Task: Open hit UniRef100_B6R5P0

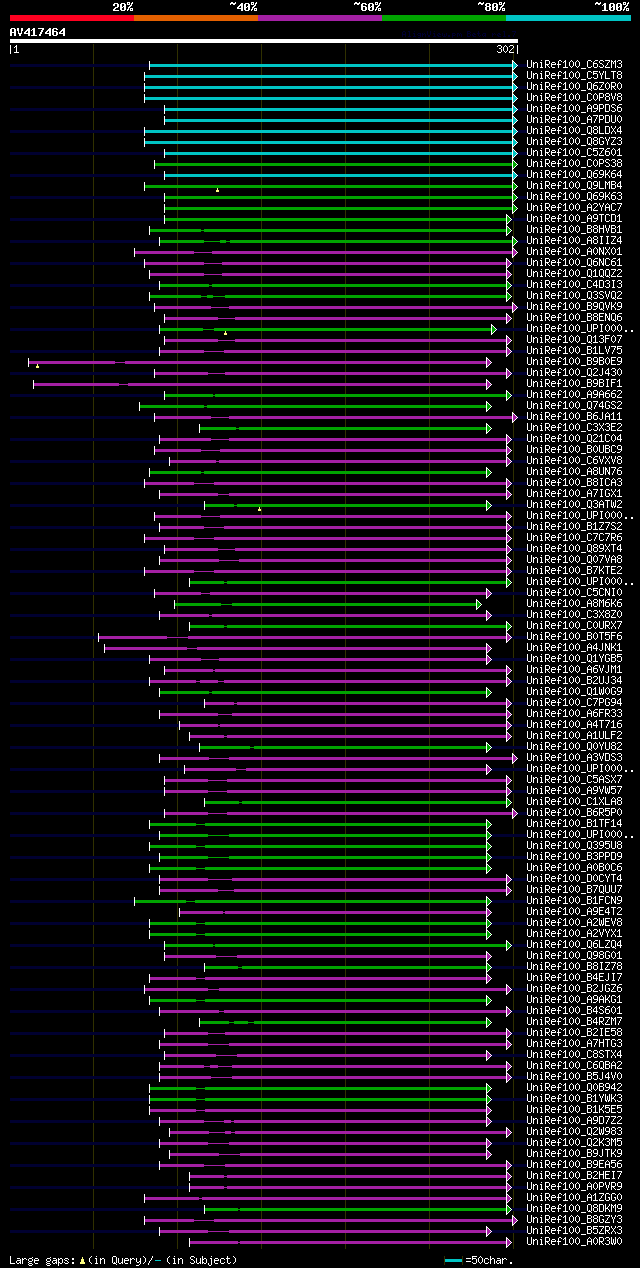Action: 574,812
